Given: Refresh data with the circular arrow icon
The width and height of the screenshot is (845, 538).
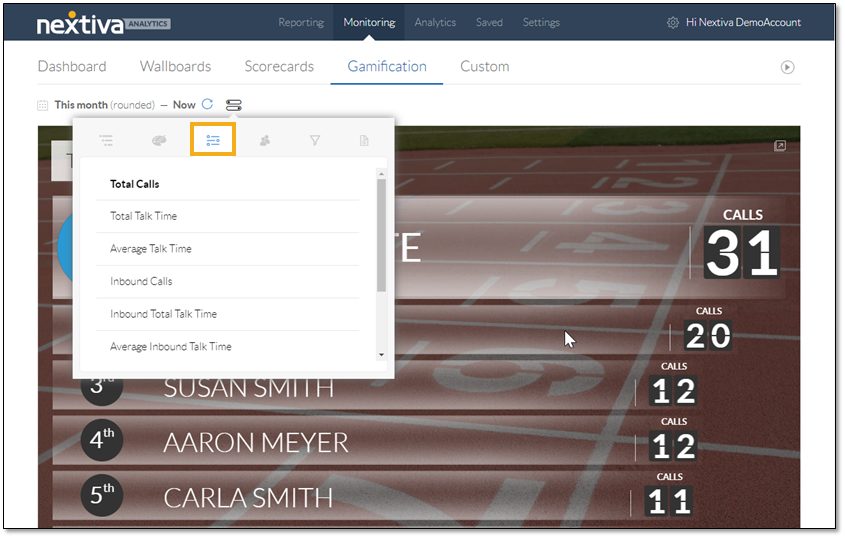Looking at the screenshot, I should tap(207, 104).
